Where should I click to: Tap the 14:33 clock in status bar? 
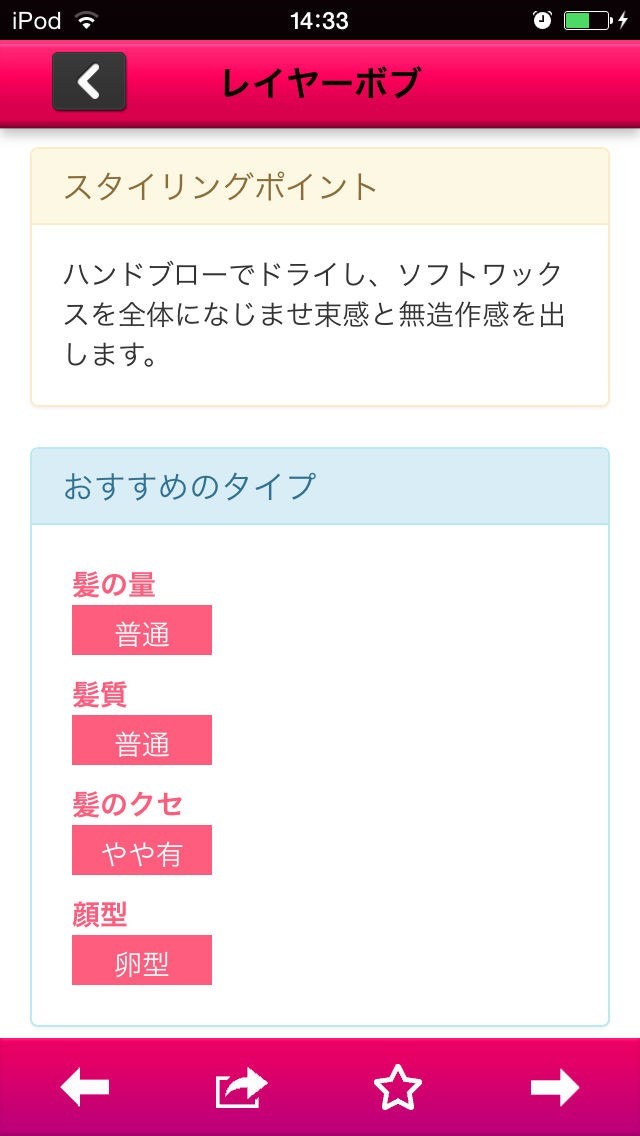(x=319, y=20)
